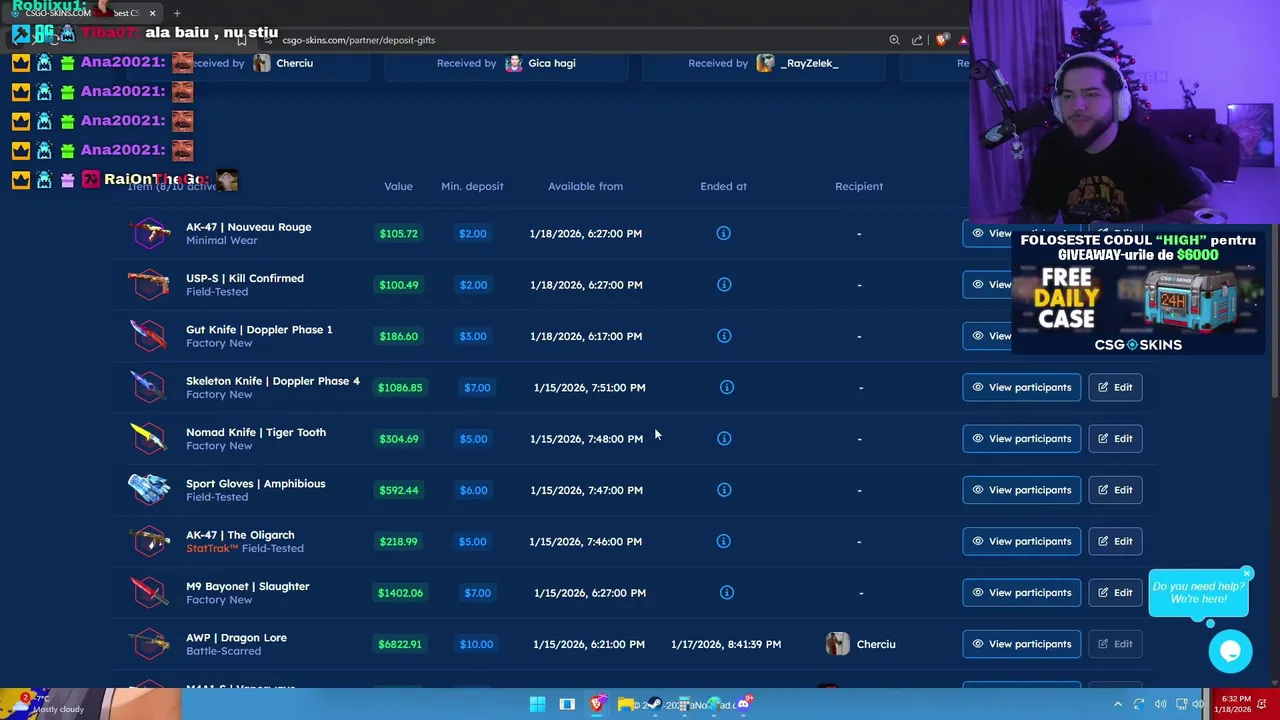Open the live chat support bubble
The width and height of the screenshot is (1280, 720).
(x=1230, y=651)
